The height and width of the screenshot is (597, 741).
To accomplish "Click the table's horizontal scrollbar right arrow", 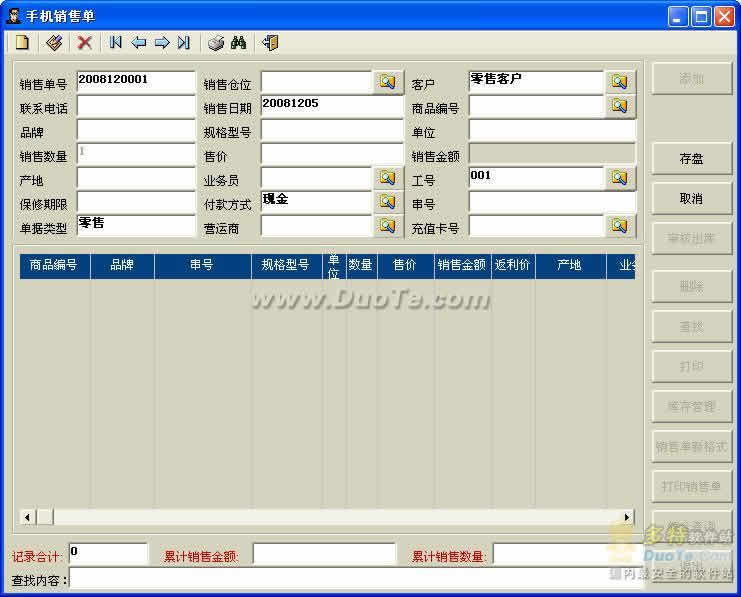I will pyautogui.click(x=627, y=517).
